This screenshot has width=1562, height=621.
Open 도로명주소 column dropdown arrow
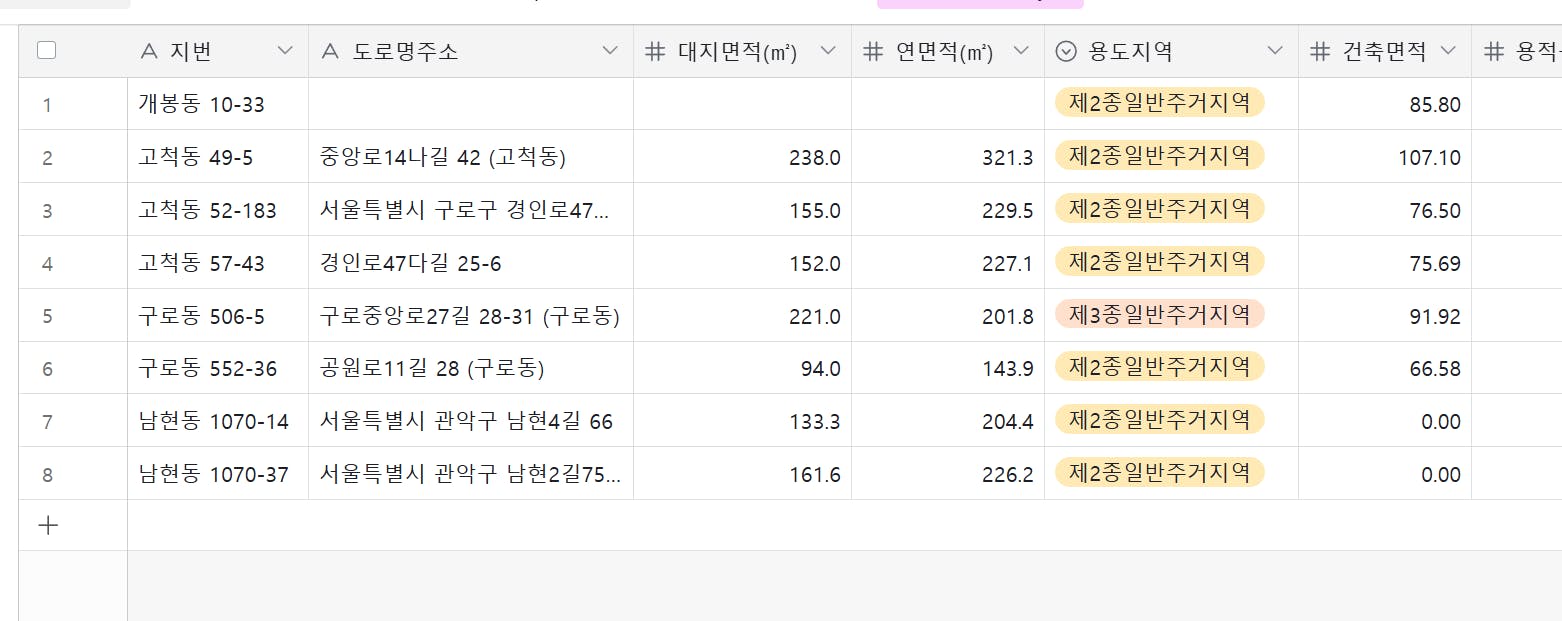610,52
